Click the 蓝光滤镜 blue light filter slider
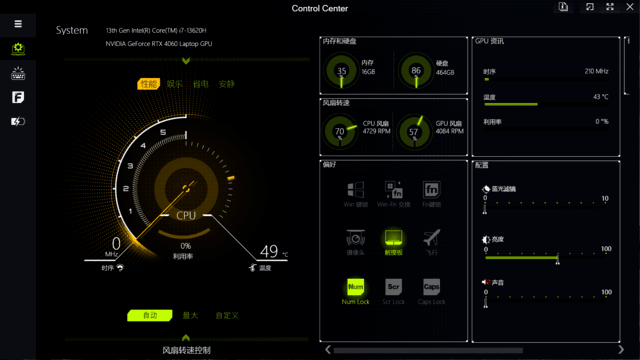 coord(545,208)
